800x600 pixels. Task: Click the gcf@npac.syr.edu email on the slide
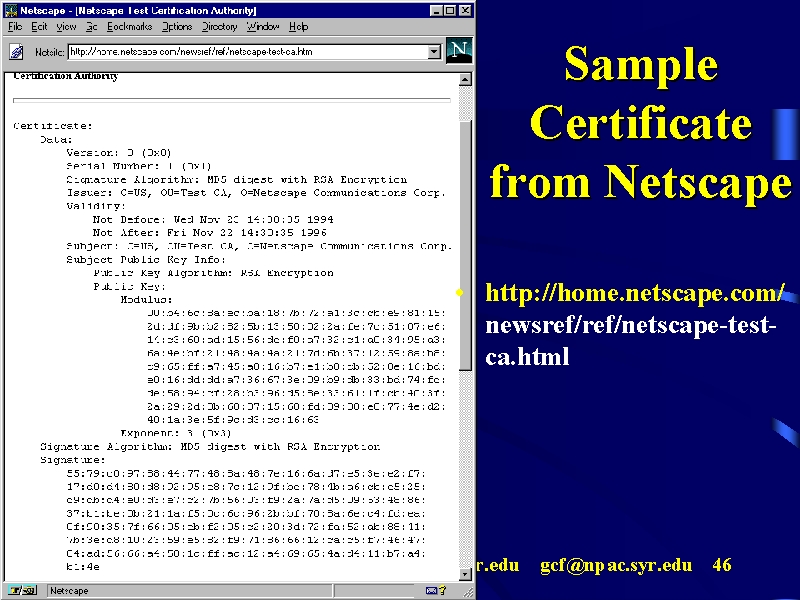coord(616,565)
